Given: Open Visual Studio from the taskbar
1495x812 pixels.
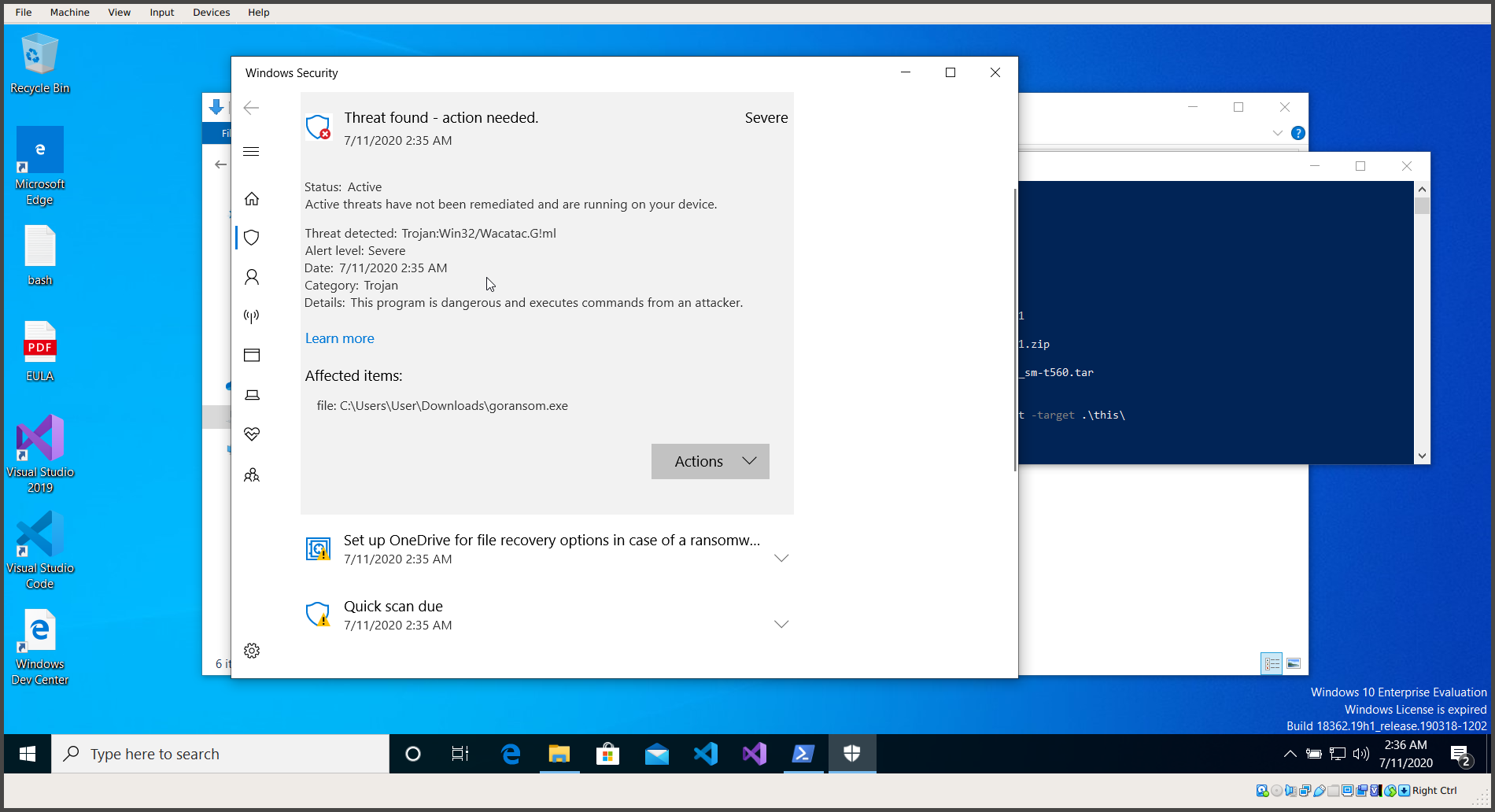Looking at the screenshot, I should tap(755, 754).
